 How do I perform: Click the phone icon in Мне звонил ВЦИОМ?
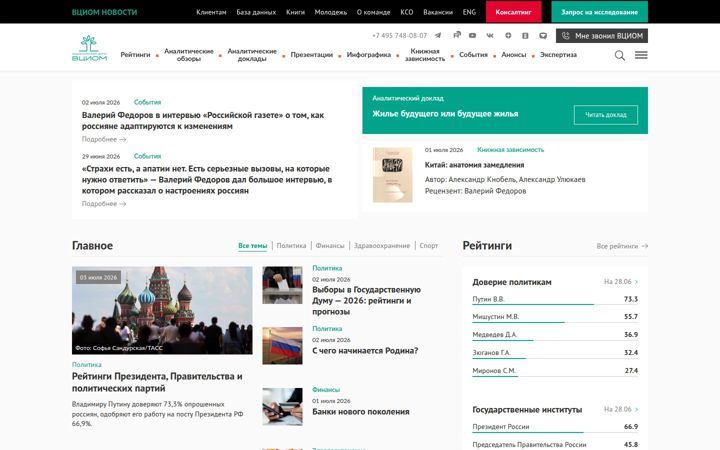(x=565, y=36)
